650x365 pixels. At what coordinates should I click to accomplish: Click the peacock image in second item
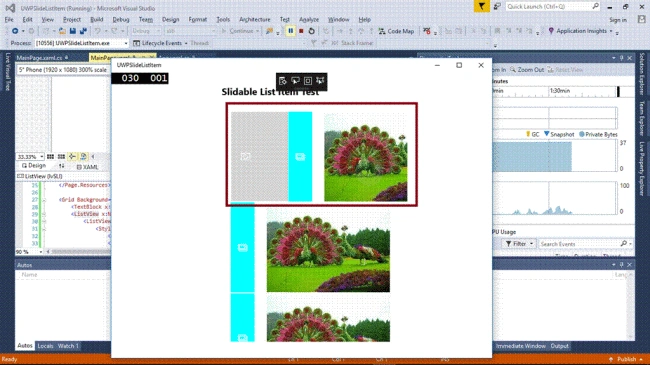pos(328,250)
